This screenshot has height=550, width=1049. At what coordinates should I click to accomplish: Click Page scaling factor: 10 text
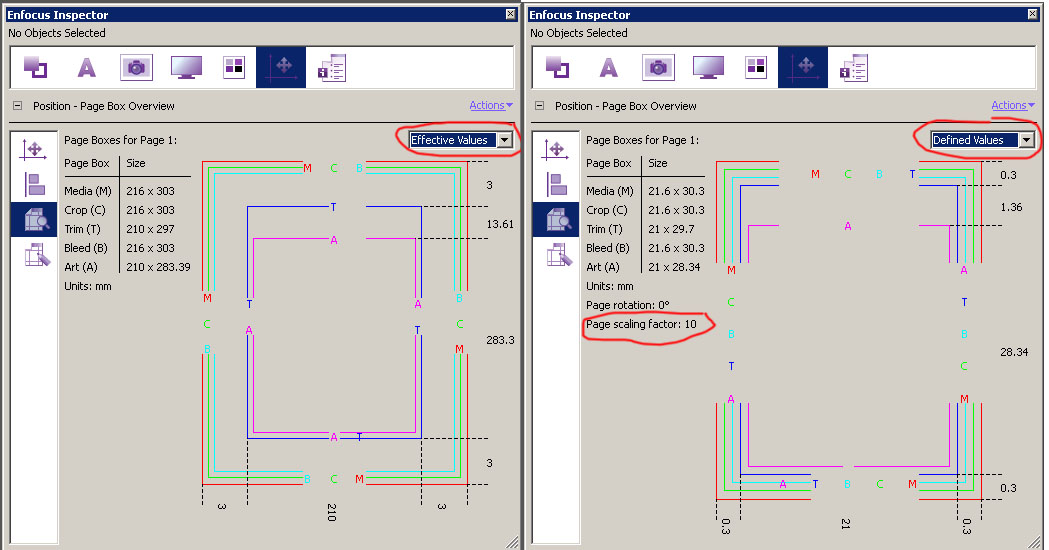pyautogui.click(x=642, y=324)
